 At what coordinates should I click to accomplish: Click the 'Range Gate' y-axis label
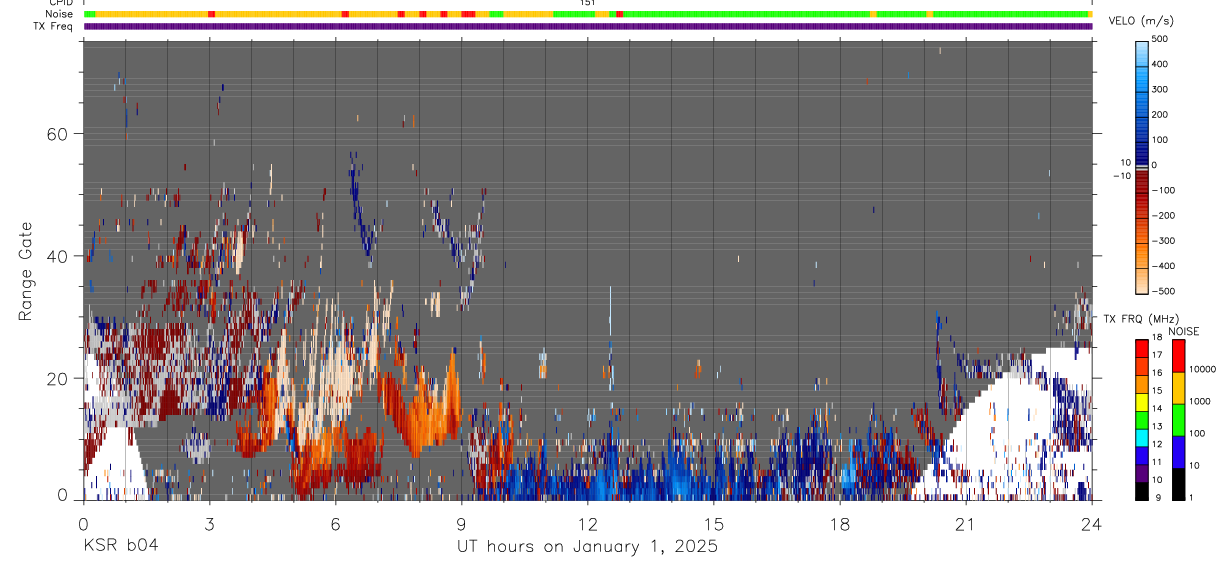coord(26,270)
